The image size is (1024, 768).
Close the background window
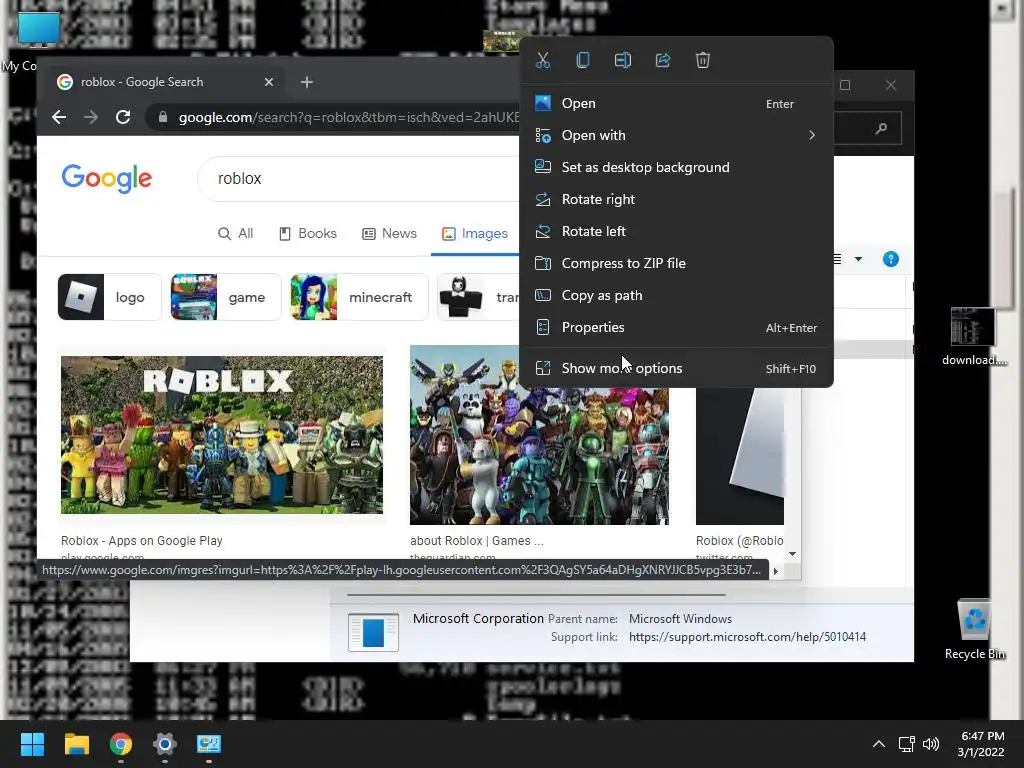coord(891,86)
